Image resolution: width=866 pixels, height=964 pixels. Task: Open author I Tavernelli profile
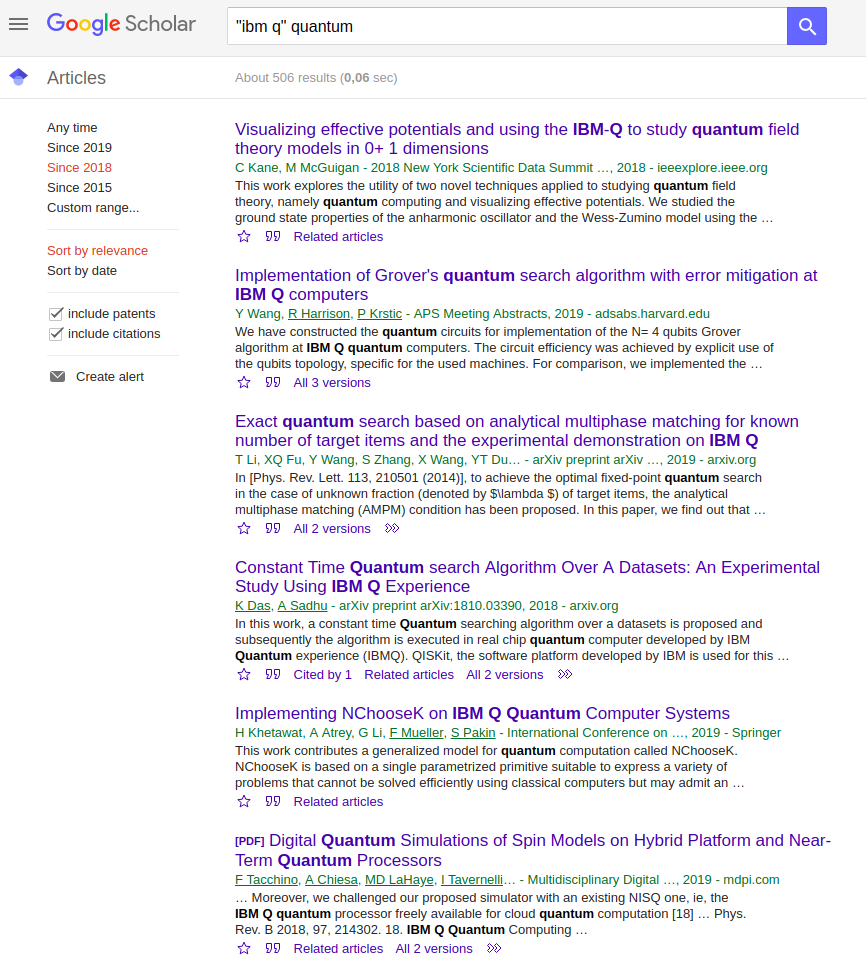click(x=472, y=879)
